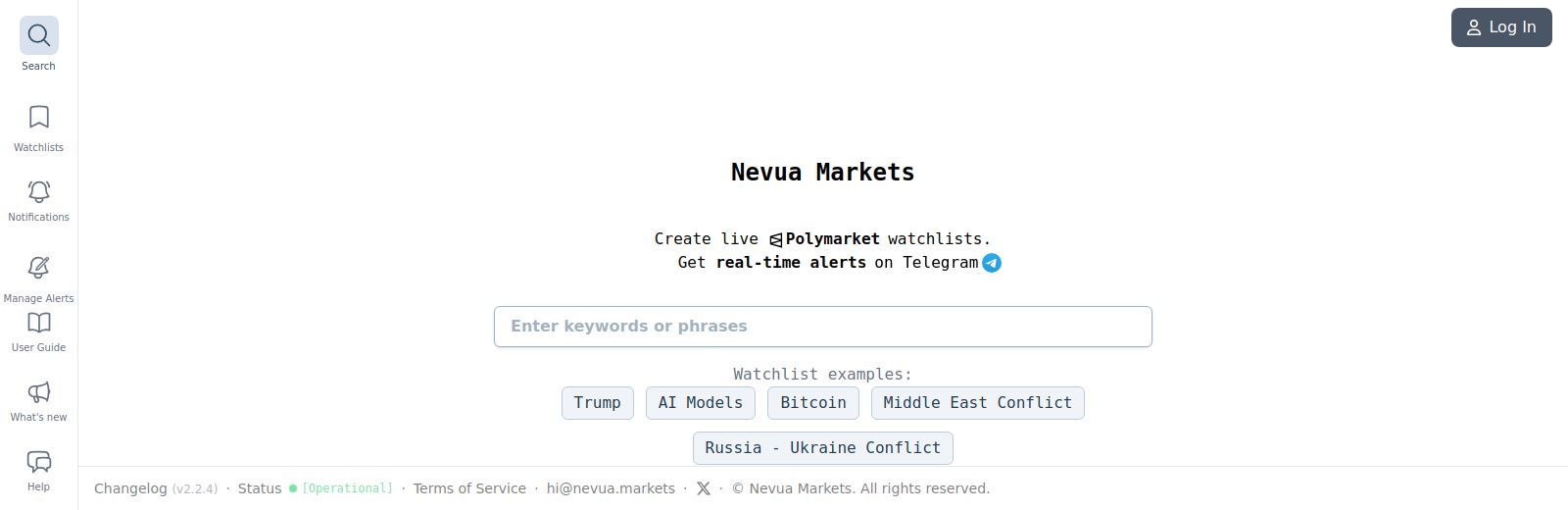Click the Telegram icon
Viewport: 1568px width, 510px height.
pyautogui.click(x=992, y=263)
